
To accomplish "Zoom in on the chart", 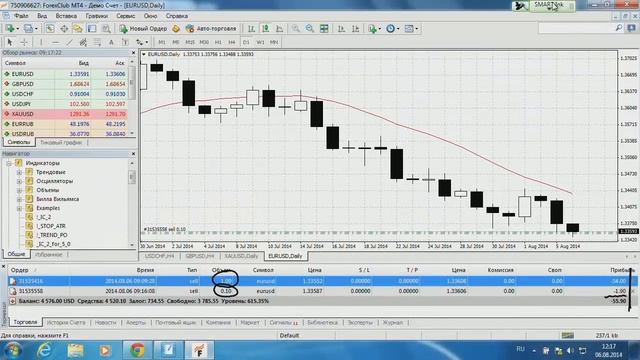I will point(296,29).
